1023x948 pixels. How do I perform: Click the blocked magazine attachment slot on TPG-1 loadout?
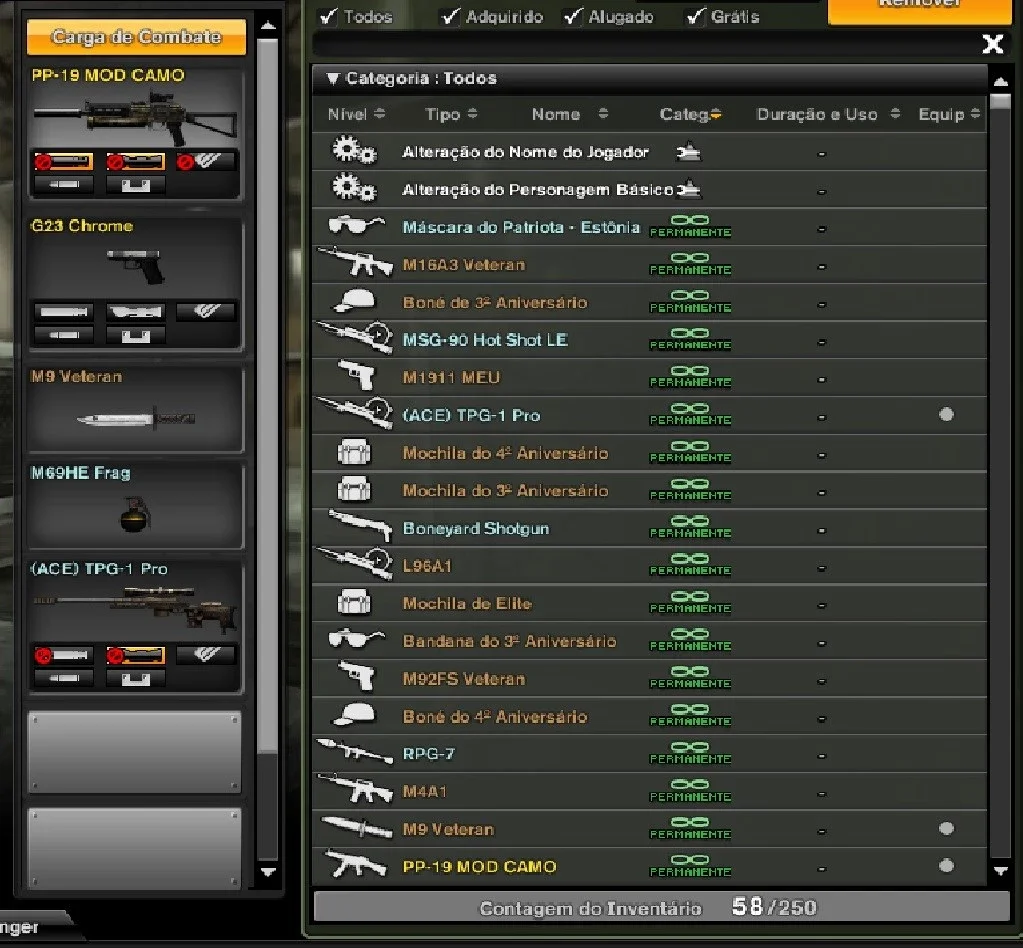pyautogui.click(x=136, y=654)
